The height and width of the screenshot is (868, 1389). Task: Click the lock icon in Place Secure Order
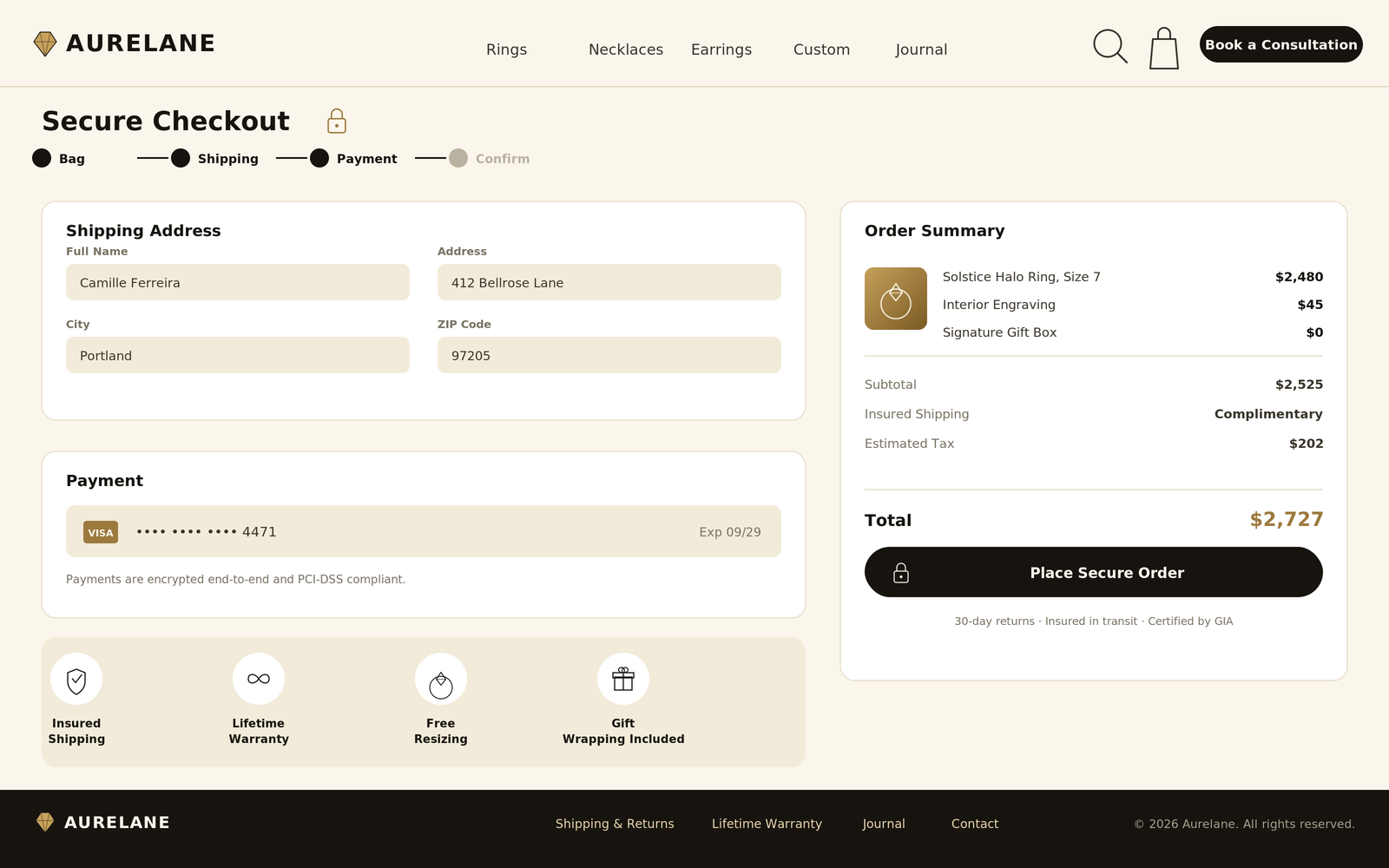pyautogui.click(x=901, y=573)
